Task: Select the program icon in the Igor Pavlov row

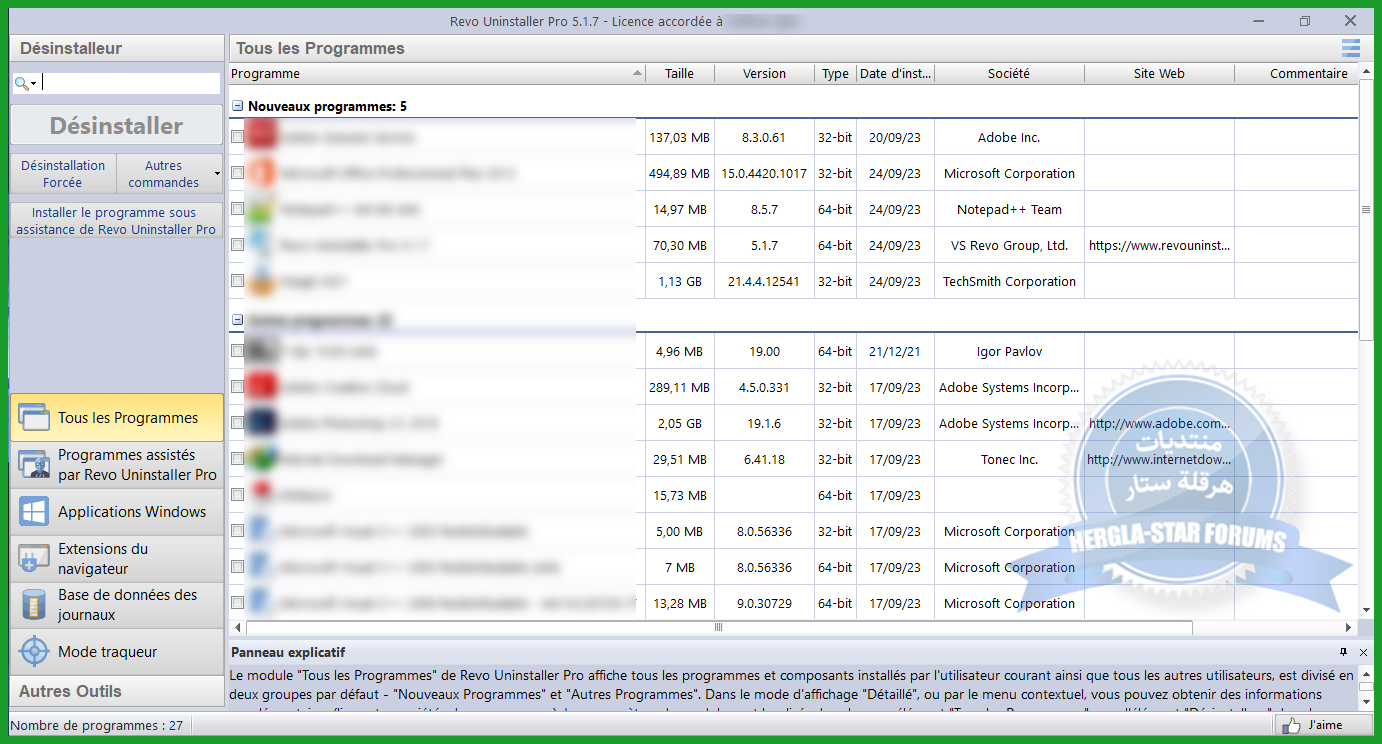Action: 260,351
